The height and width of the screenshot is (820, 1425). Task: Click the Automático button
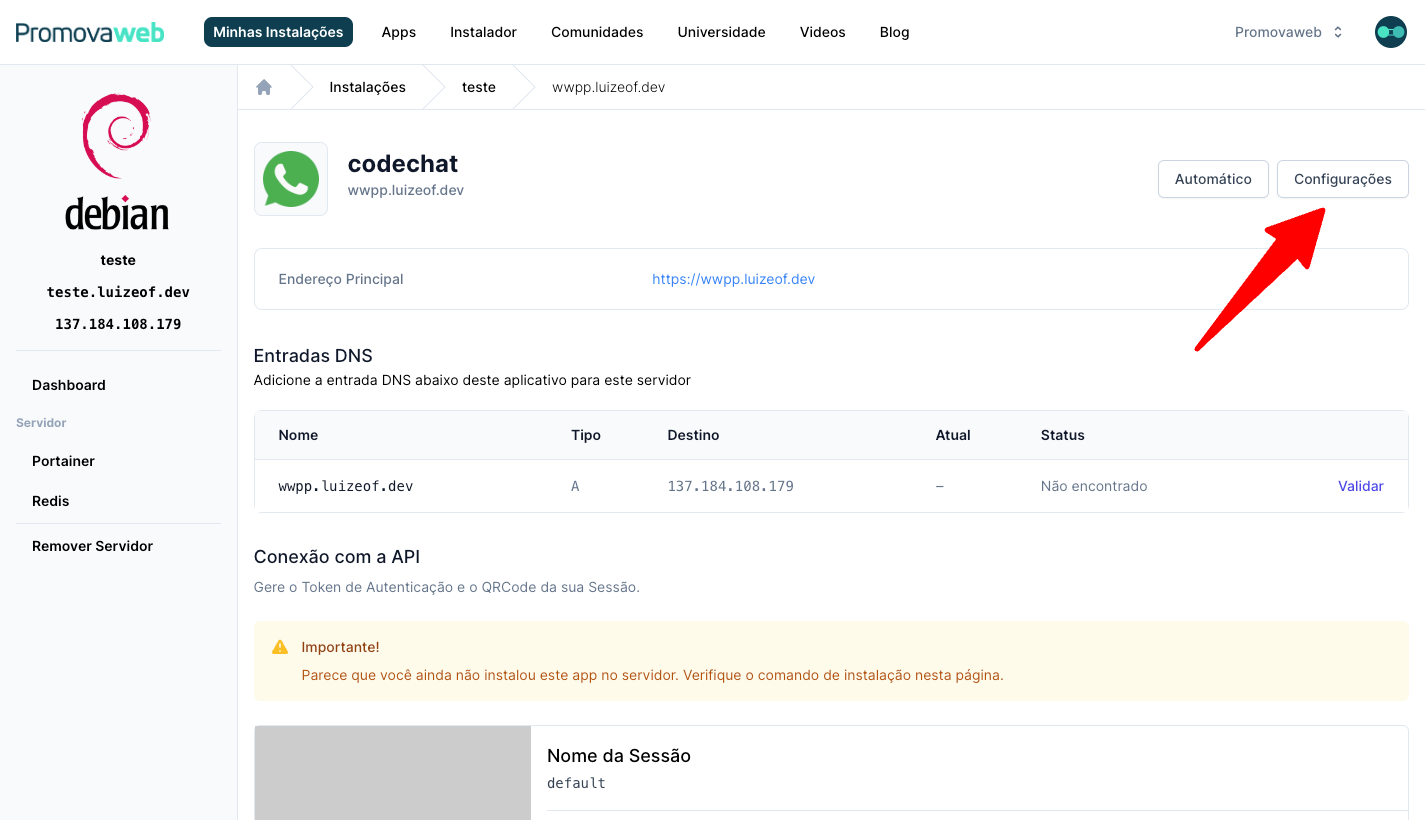tap(1213, 179)
